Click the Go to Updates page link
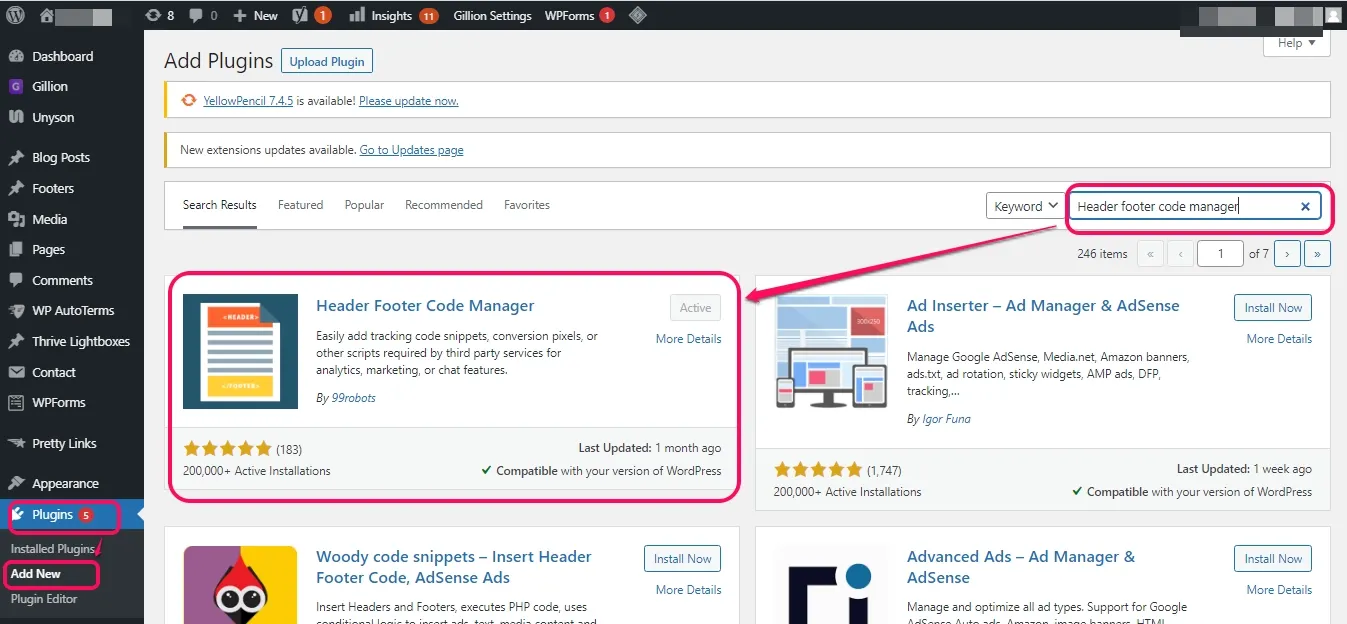 pos(411,150)
